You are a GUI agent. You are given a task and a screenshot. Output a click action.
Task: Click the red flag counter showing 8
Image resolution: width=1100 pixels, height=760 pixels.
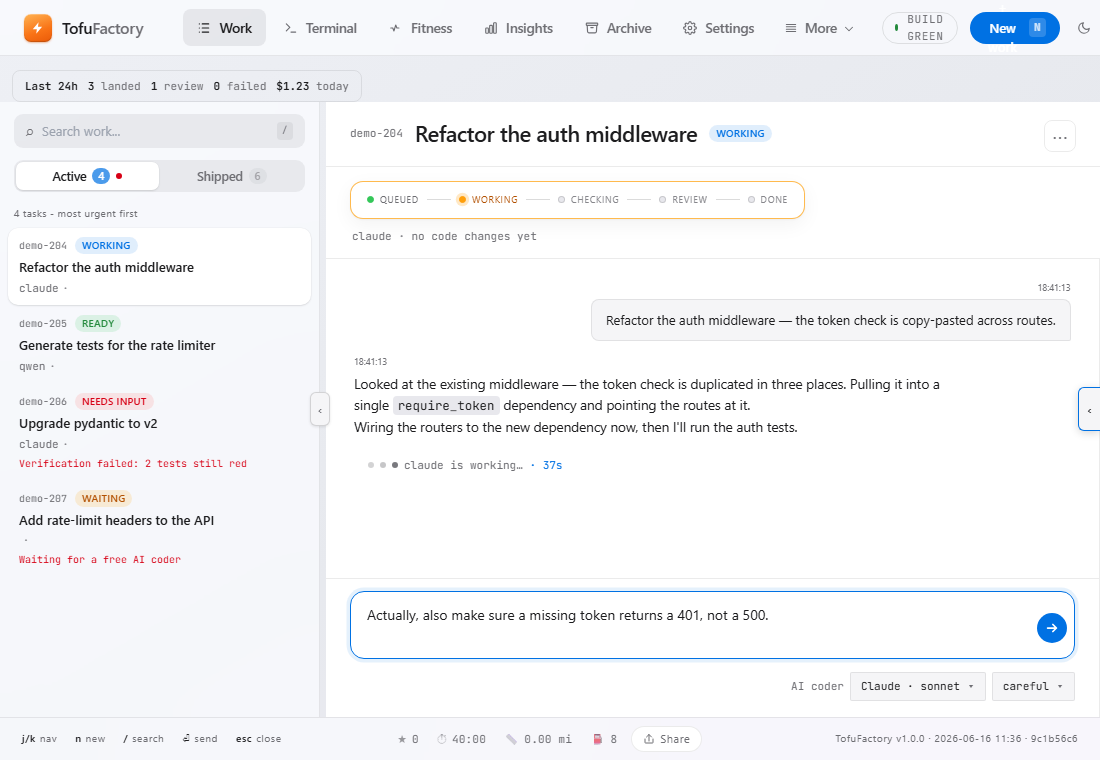605,739
